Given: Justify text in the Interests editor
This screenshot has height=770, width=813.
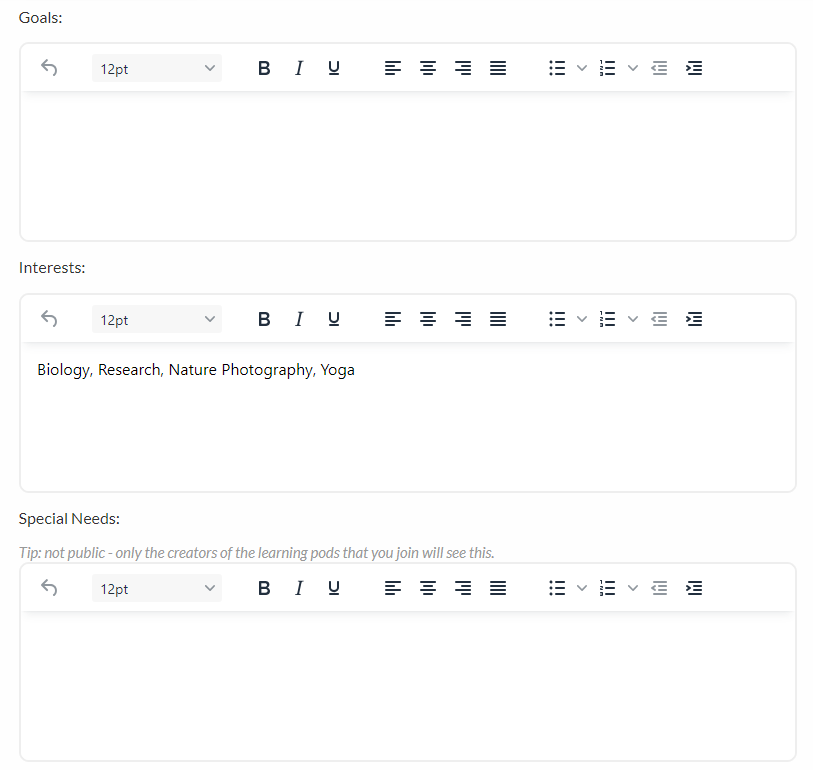Looking at the screenshot, I should 498,319.
